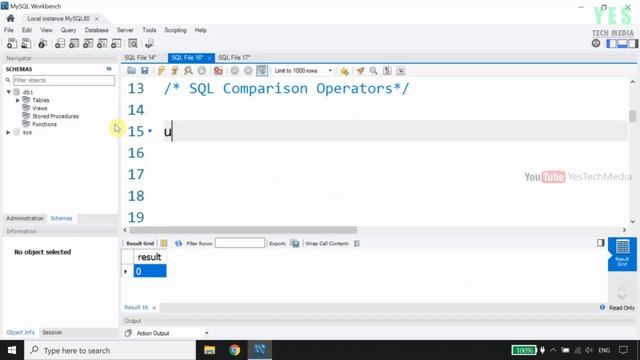The width and height of the screenshot is (640, 360).
Task: Export recordset to external file icon
Action: (x=295, y=243)
